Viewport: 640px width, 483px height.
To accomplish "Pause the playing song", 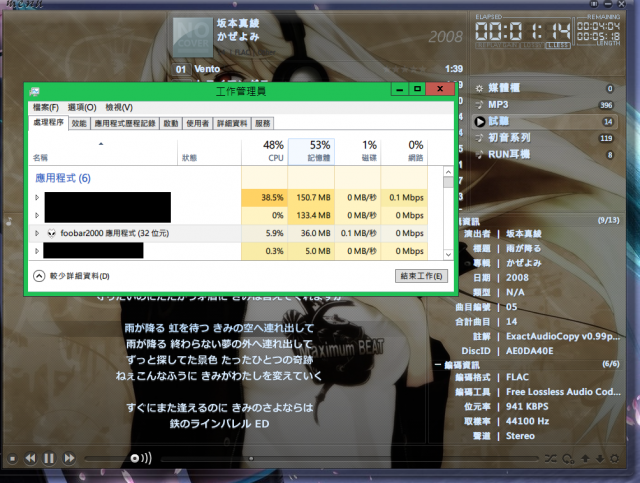I will pos(49,458).
